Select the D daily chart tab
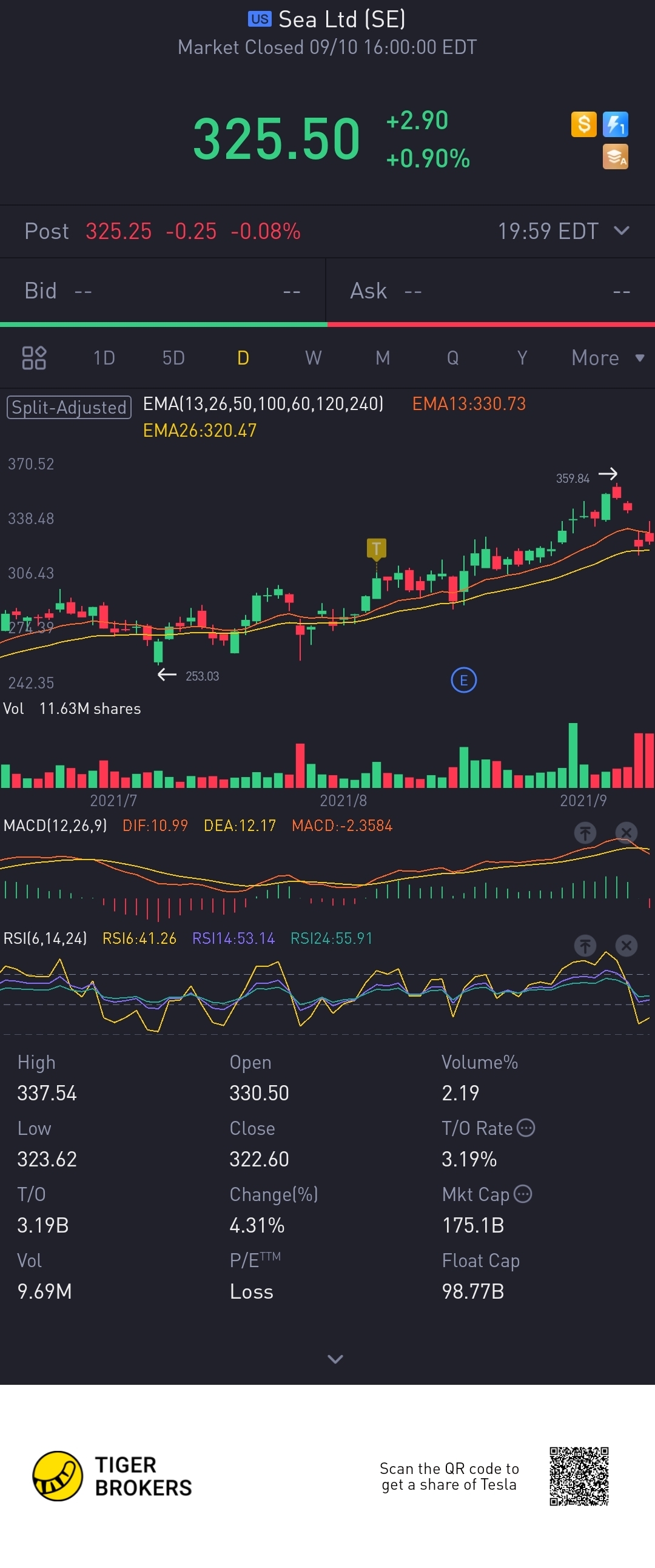655x1568 pixels. [x=243, y=358]
